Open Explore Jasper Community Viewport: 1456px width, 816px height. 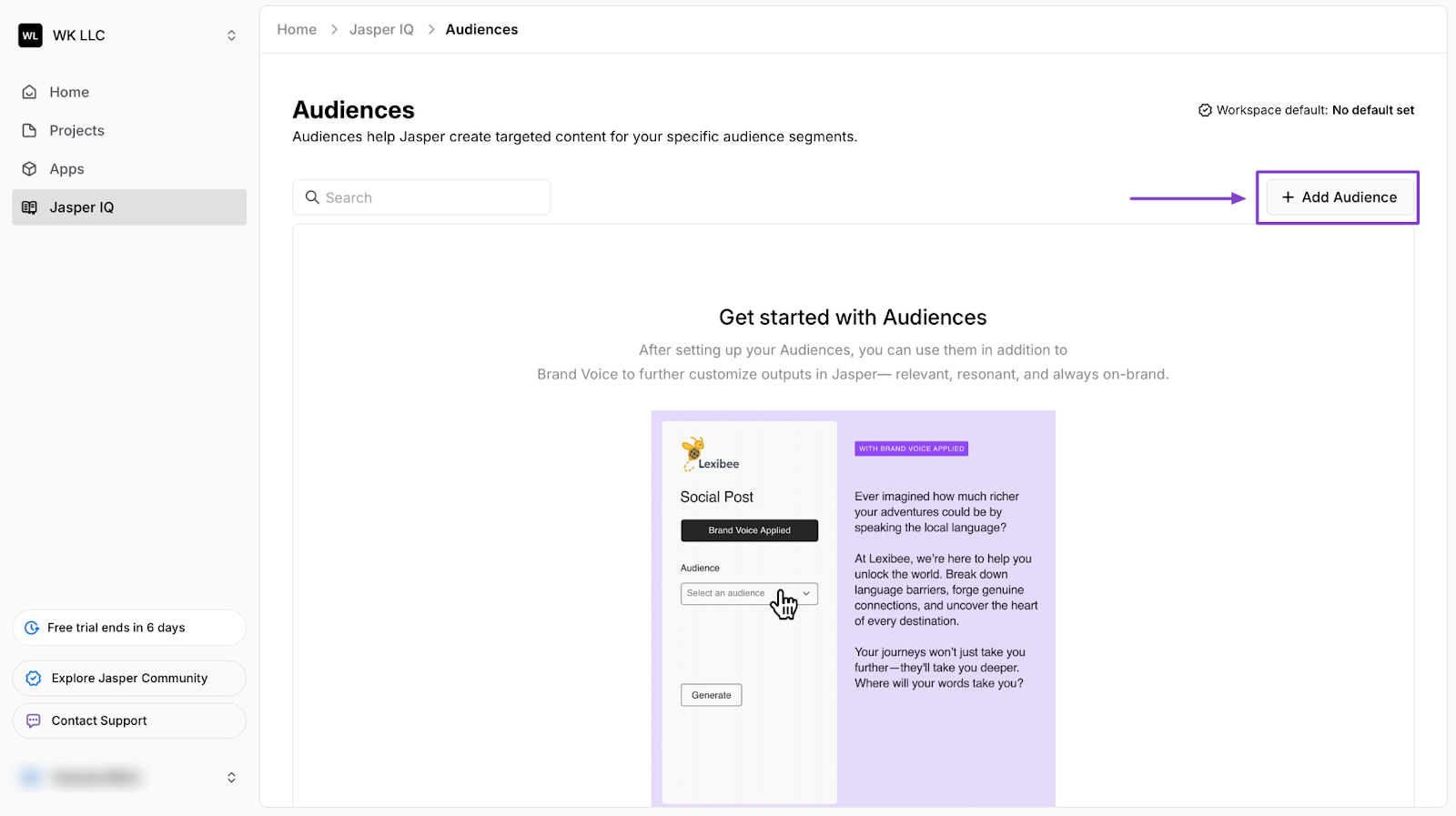coord(129,679)
